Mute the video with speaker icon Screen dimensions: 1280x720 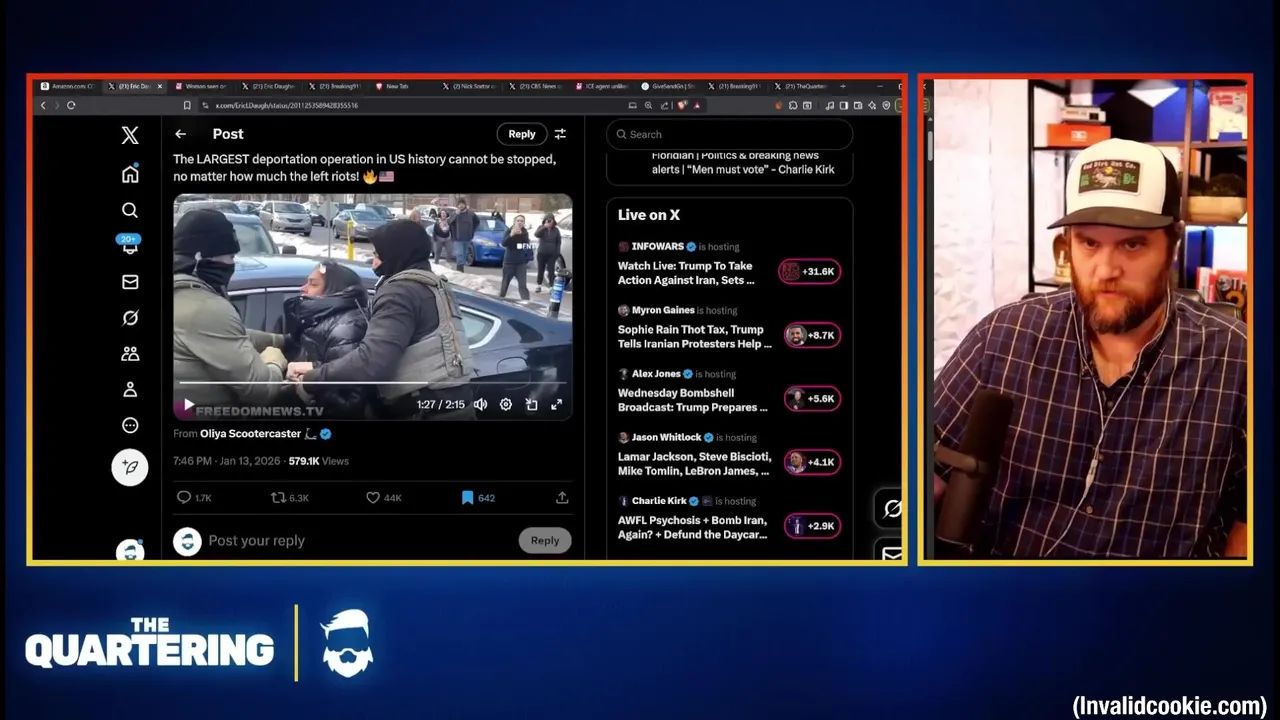(x=480, y=404)
